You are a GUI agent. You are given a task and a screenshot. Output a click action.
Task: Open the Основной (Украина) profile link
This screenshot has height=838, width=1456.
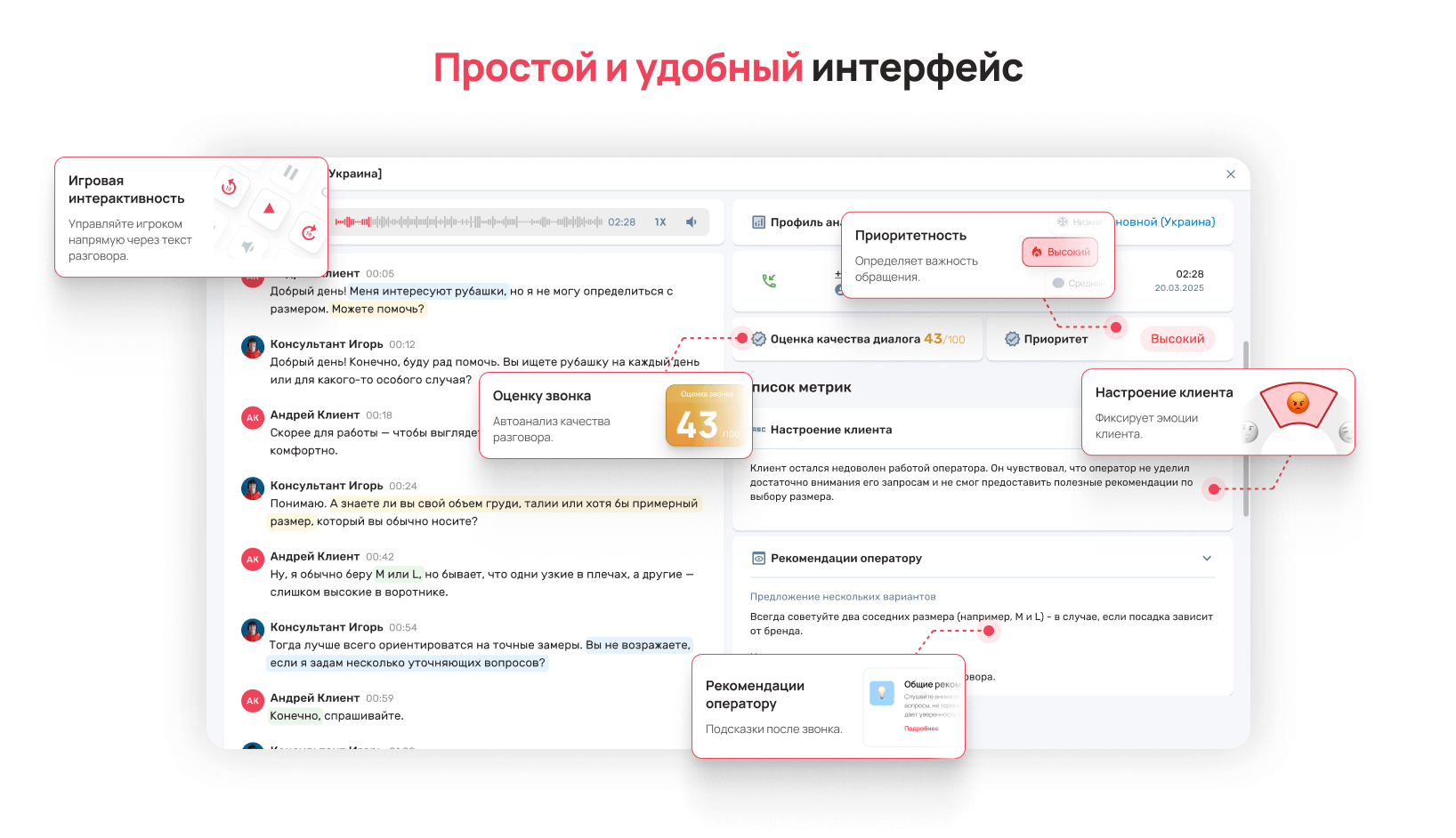point(1165,222)
